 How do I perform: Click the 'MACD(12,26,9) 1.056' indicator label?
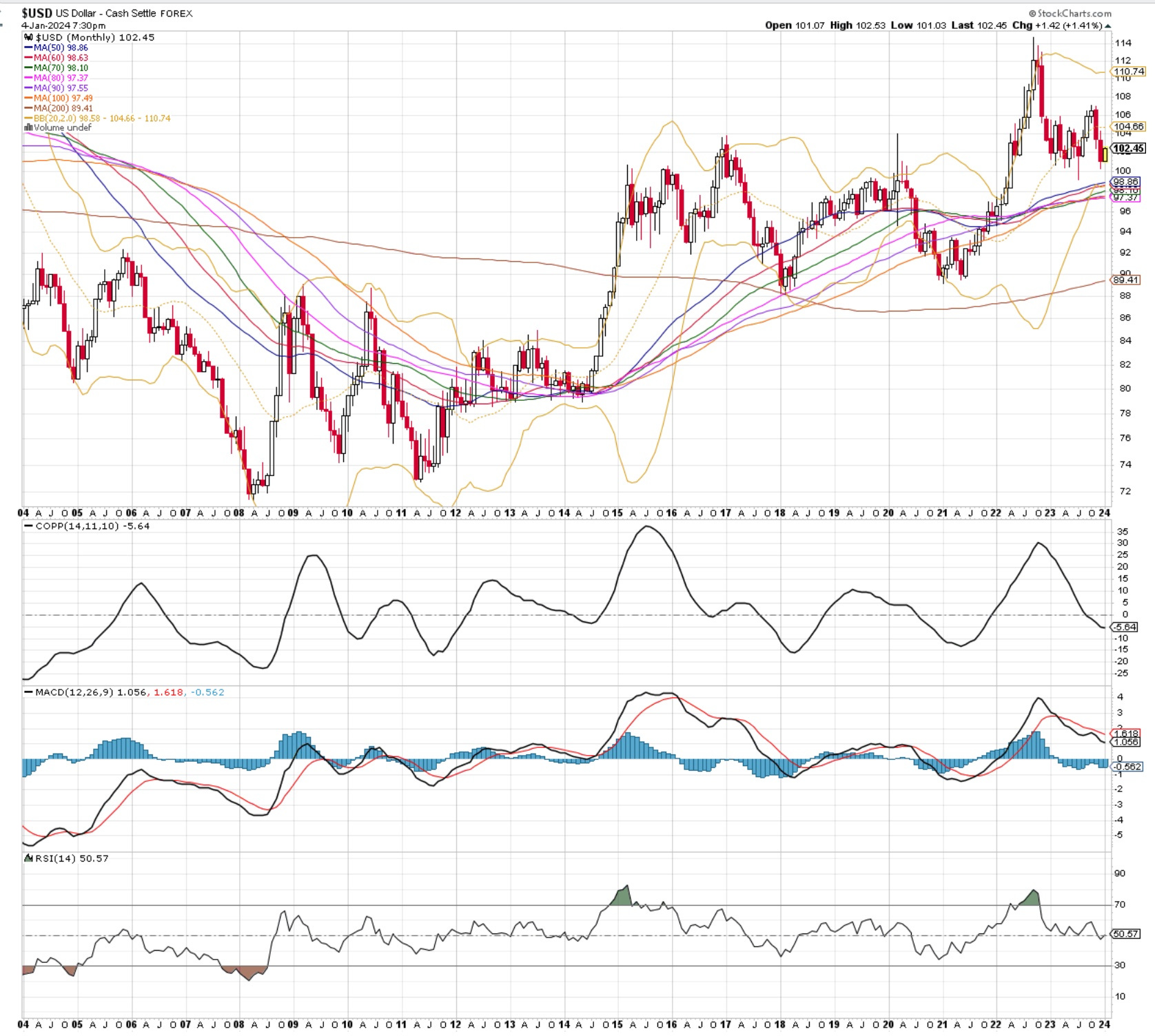click(90, 692)
